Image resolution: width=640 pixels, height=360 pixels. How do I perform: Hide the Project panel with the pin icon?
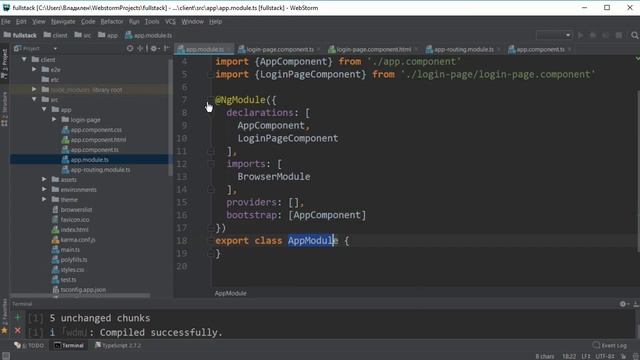click(167, 48)
